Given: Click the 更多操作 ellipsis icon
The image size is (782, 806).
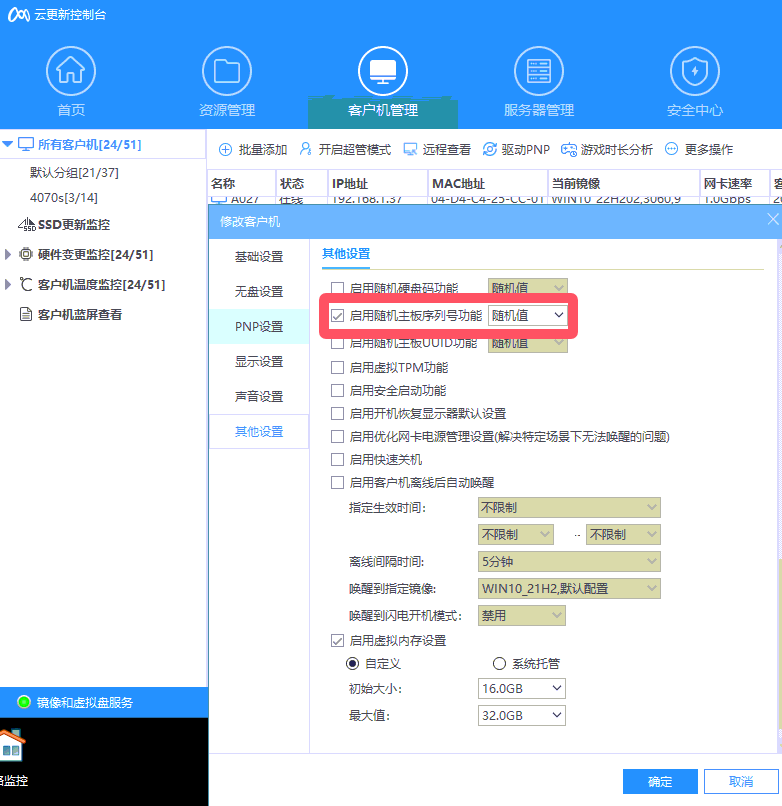Looking at the screenshot, I should click(671, 149).
